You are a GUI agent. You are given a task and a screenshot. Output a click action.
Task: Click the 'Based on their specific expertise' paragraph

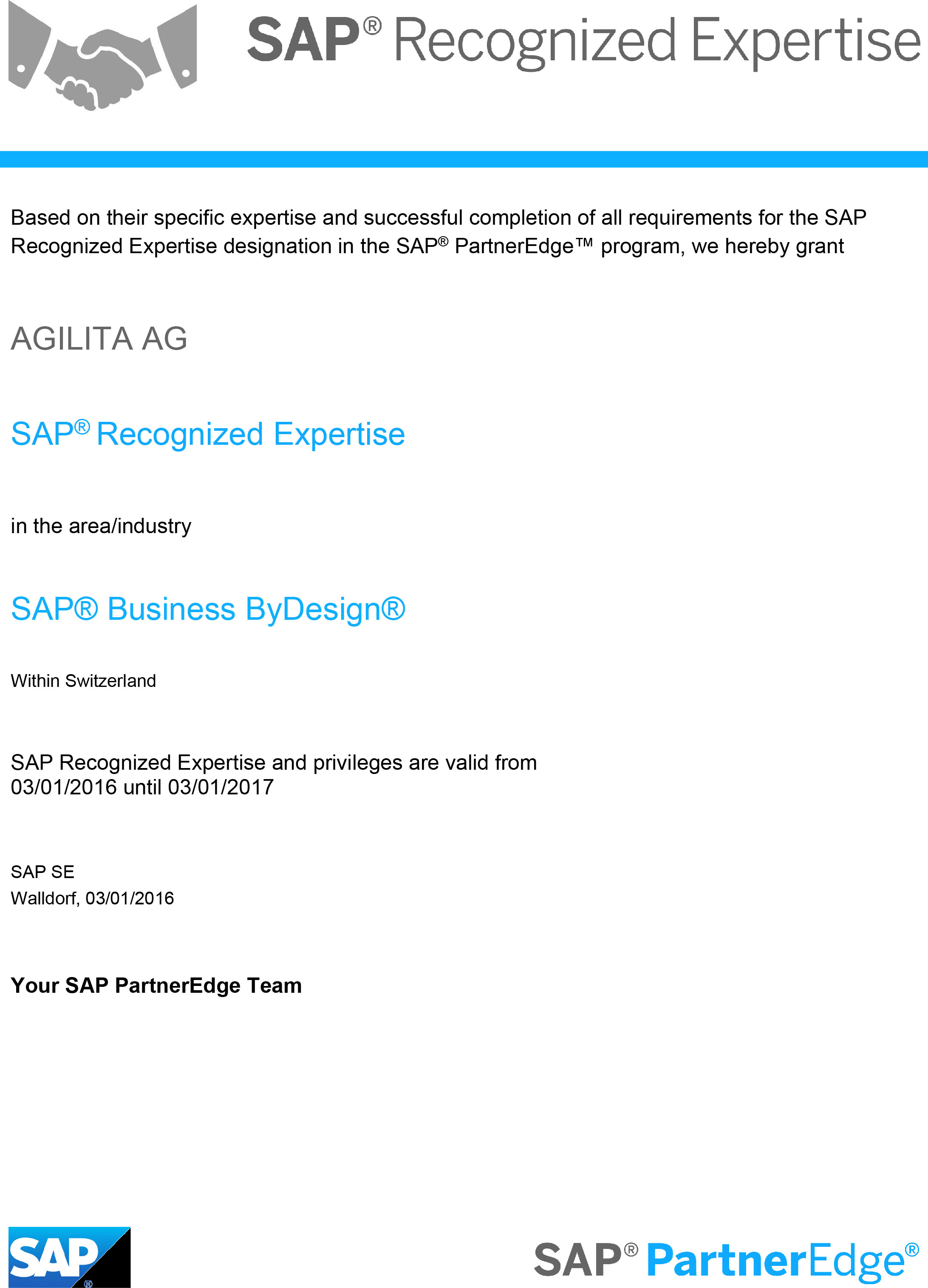(439, 232)
